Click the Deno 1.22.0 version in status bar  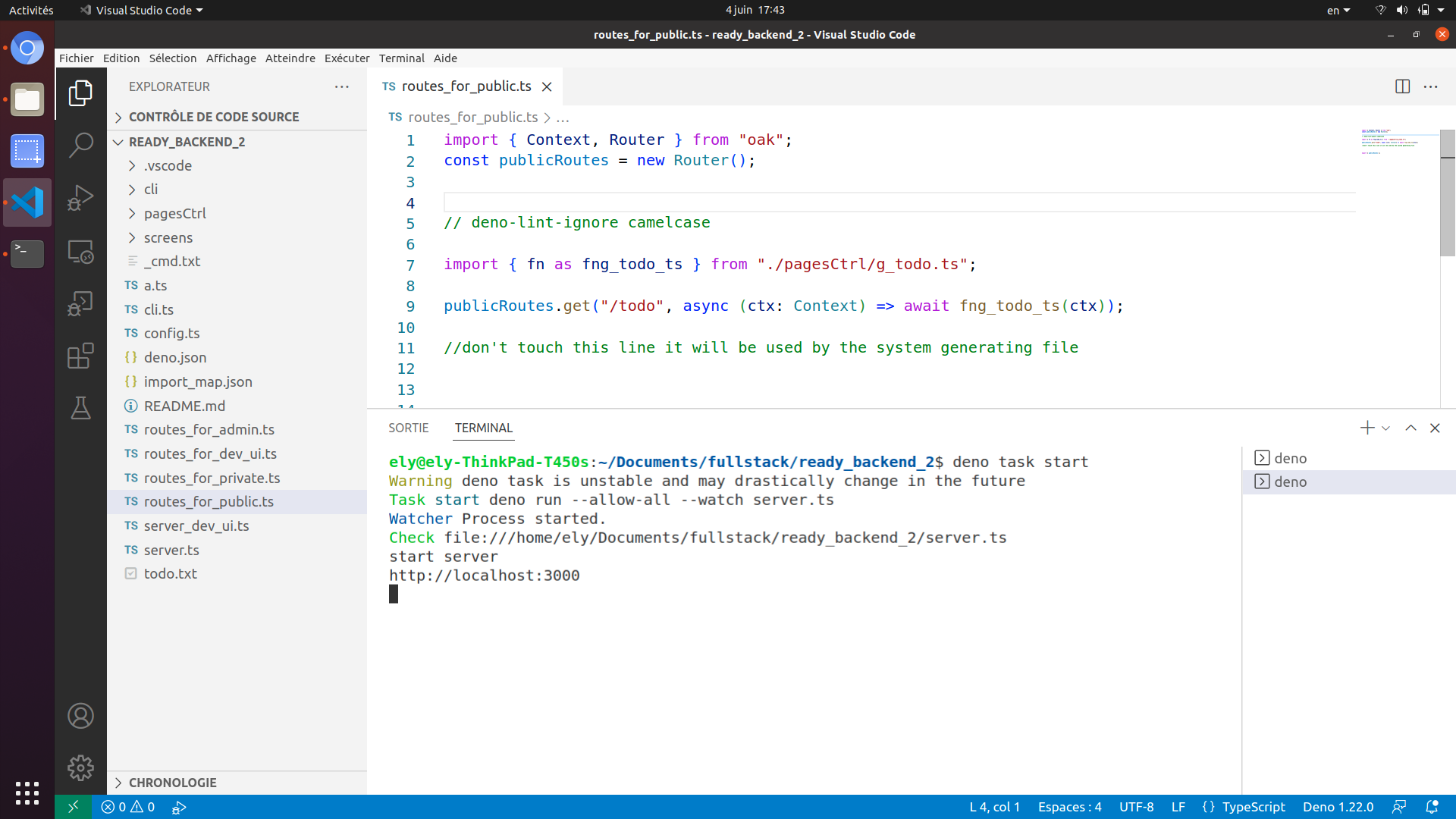click(x=1337, y=807)
